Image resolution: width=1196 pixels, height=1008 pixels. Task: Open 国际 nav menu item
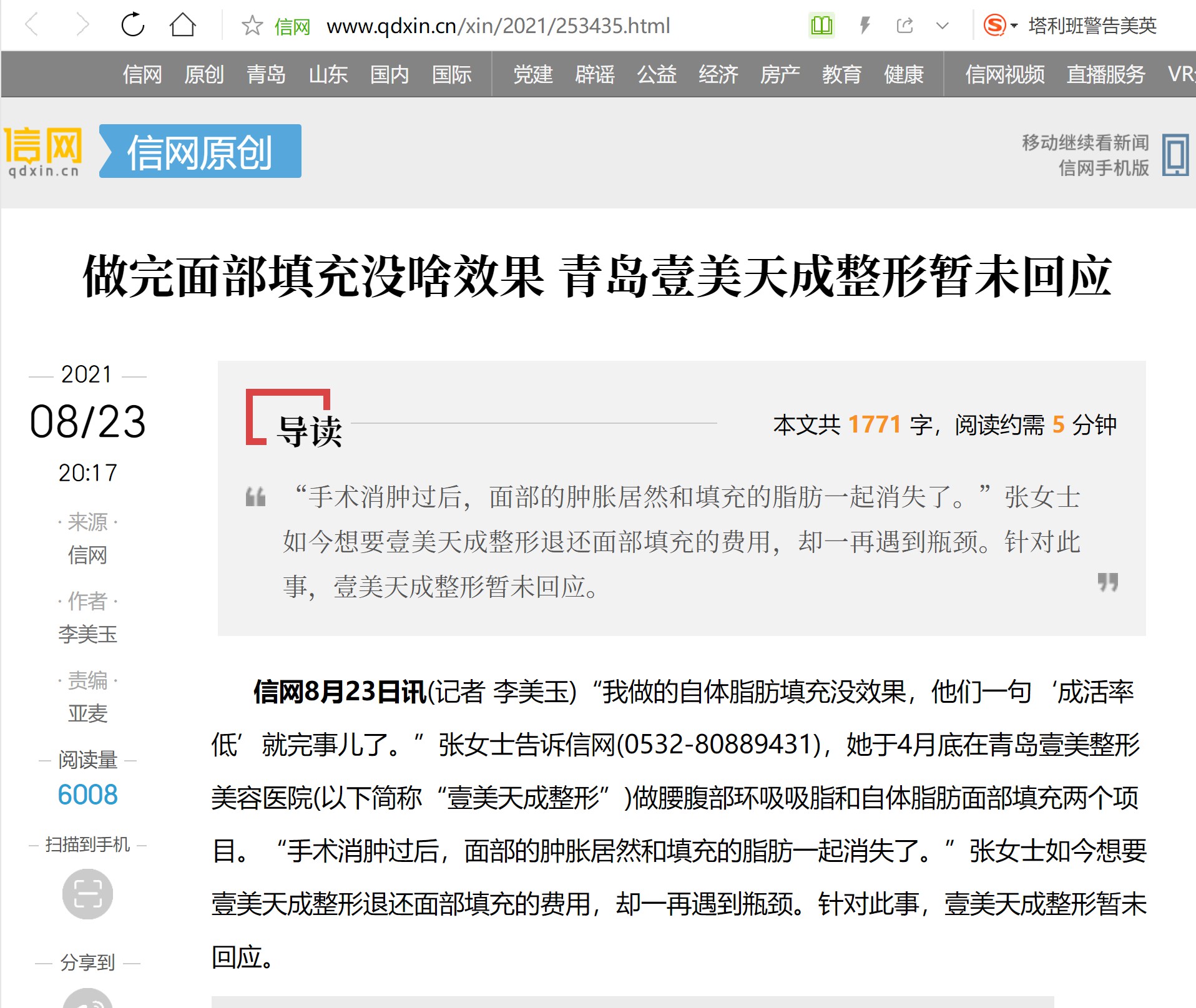click(452, 74)
